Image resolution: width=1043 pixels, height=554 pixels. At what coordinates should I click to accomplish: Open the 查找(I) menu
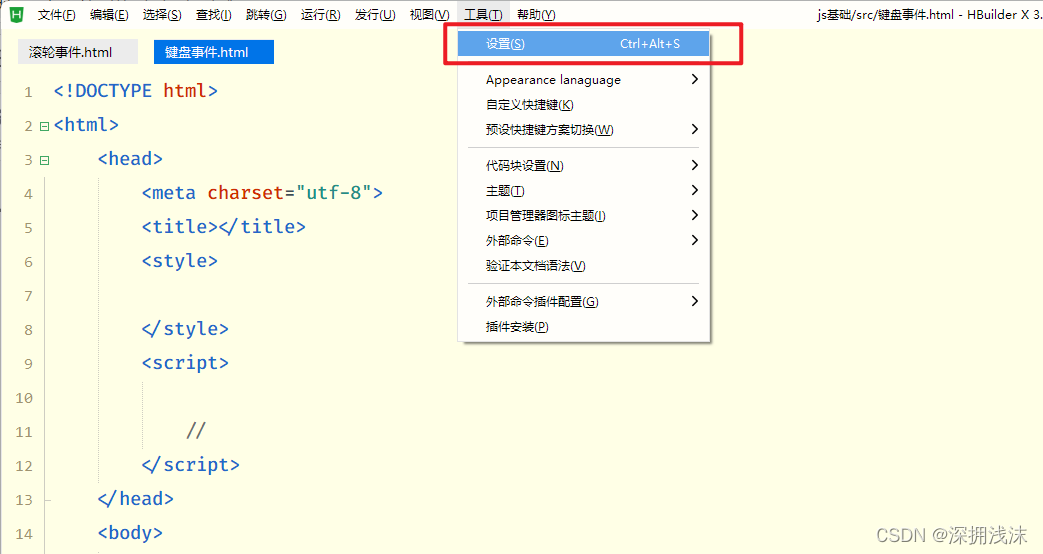tap(214, 15)
